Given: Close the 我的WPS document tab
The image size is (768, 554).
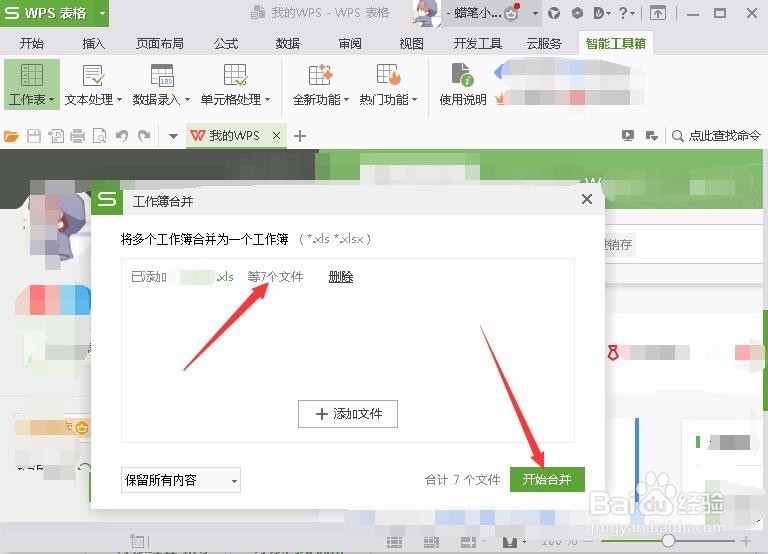Looking at the screenshot, I should (276, 136).
